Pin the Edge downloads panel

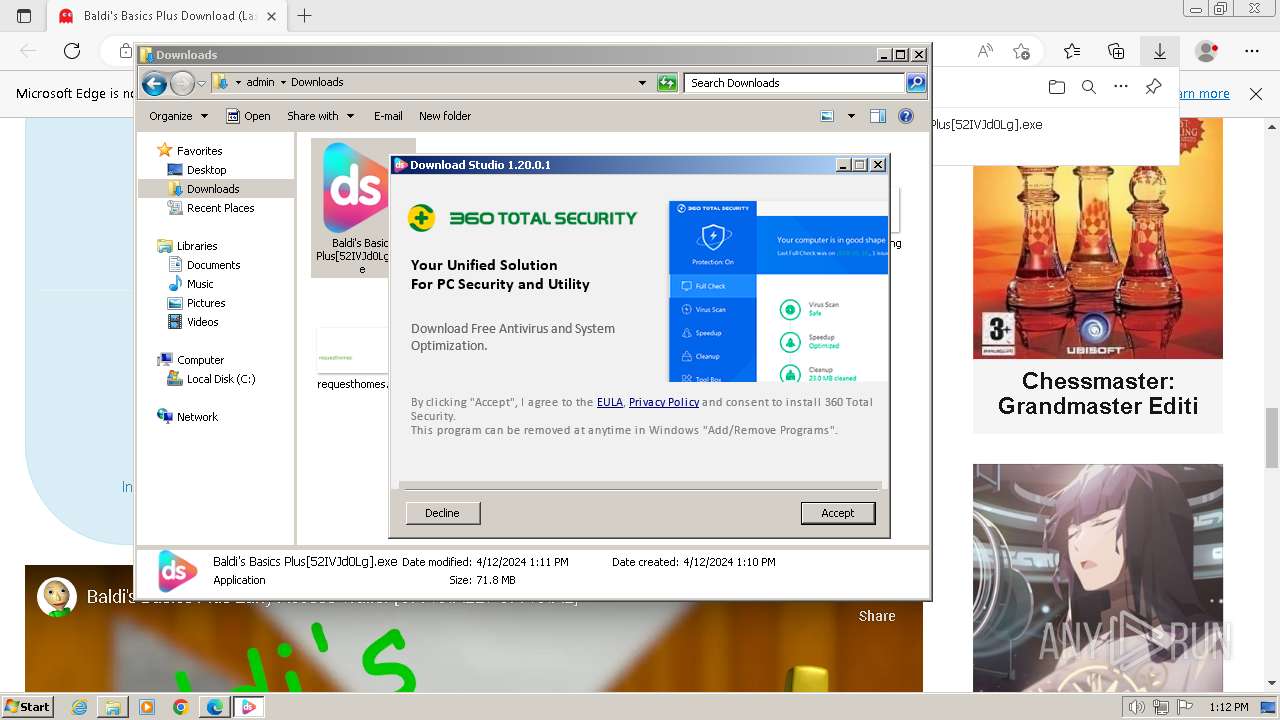pyautogui.click(x=1154, y=87)
